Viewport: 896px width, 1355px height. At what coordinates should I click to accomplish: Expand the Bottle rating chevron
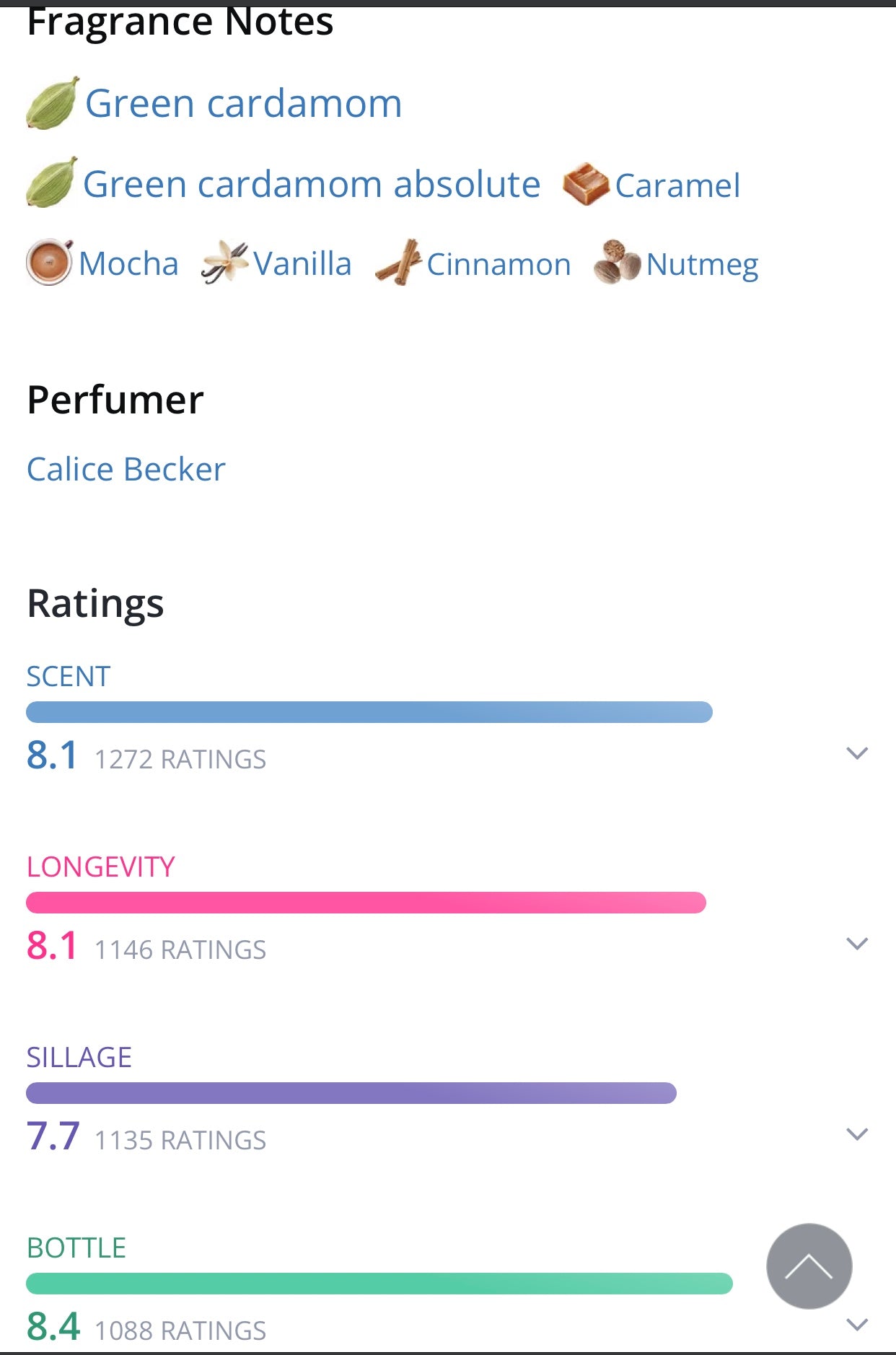[856, 1325]
